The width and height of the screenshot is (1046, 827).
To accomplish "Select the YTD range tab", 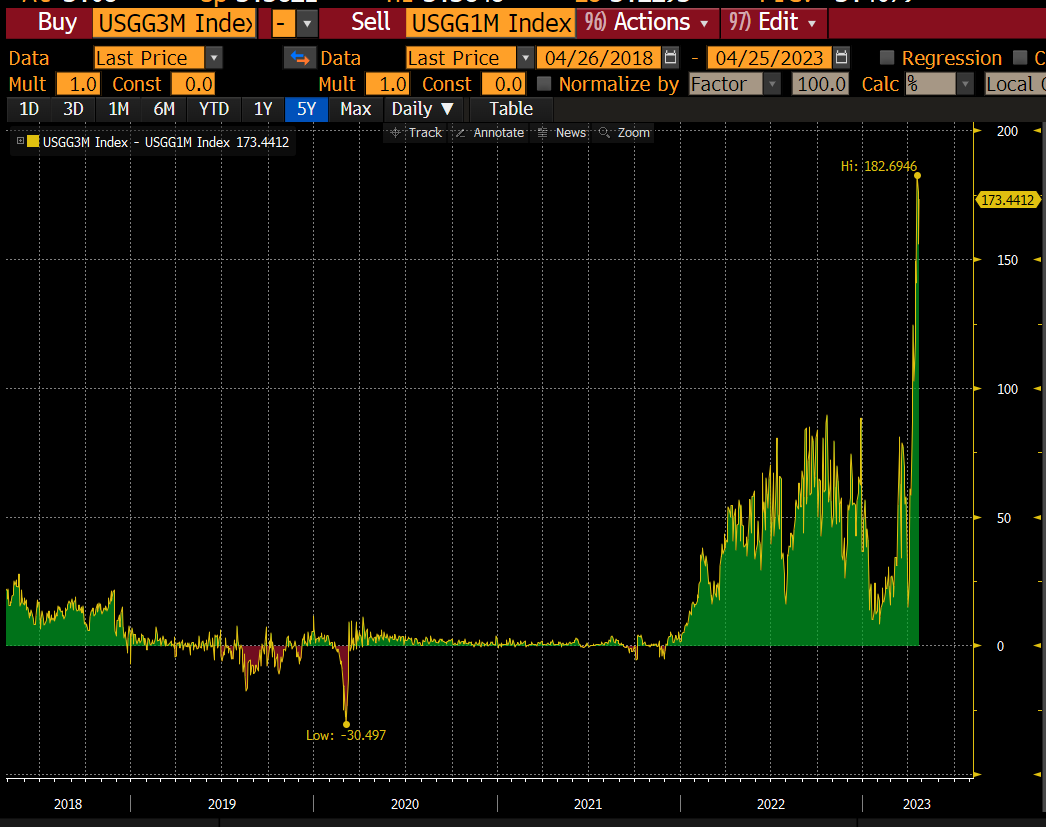I will [213, 109].
